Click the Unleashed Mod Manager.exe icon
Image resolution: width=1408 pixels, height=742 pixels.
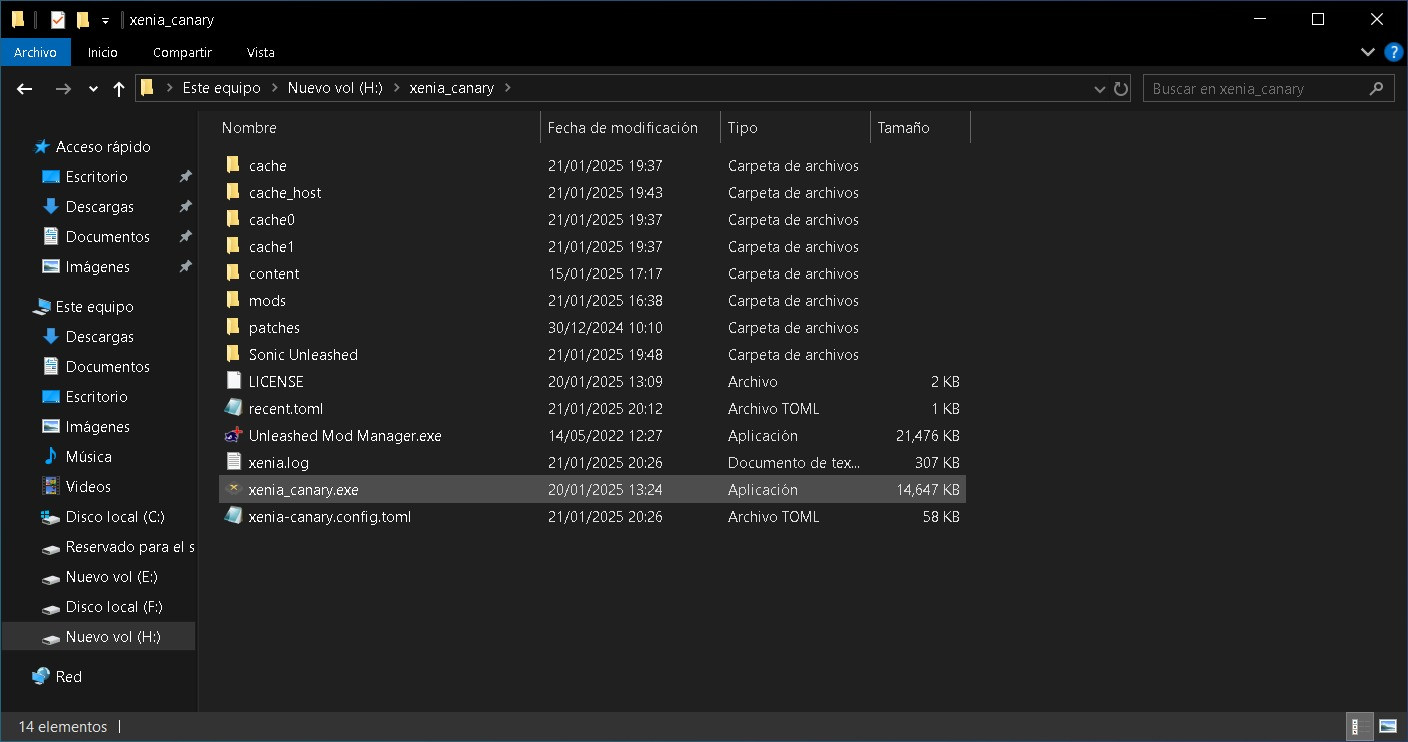pos(233,435)
